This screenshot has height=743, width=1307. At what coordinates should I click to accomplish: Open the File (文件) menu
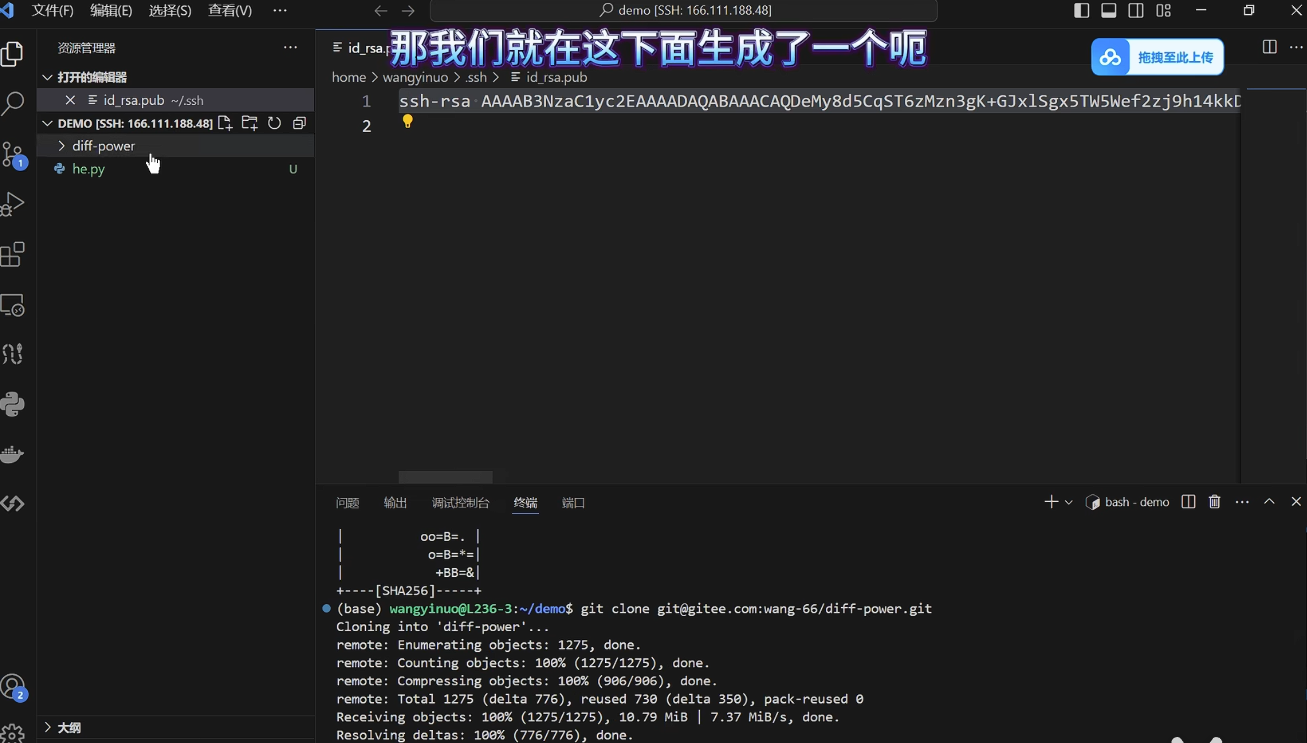pos(53,11)
